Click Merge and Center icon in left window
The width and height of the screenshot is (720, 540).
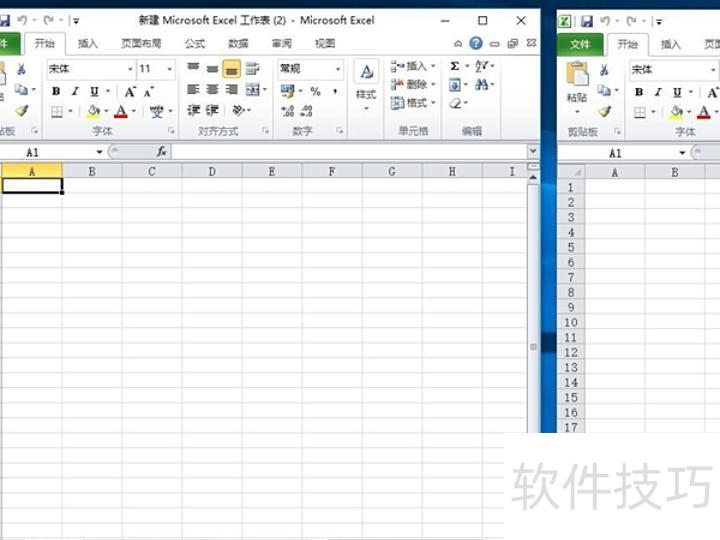pyautogui.click(x=253, y=89)
